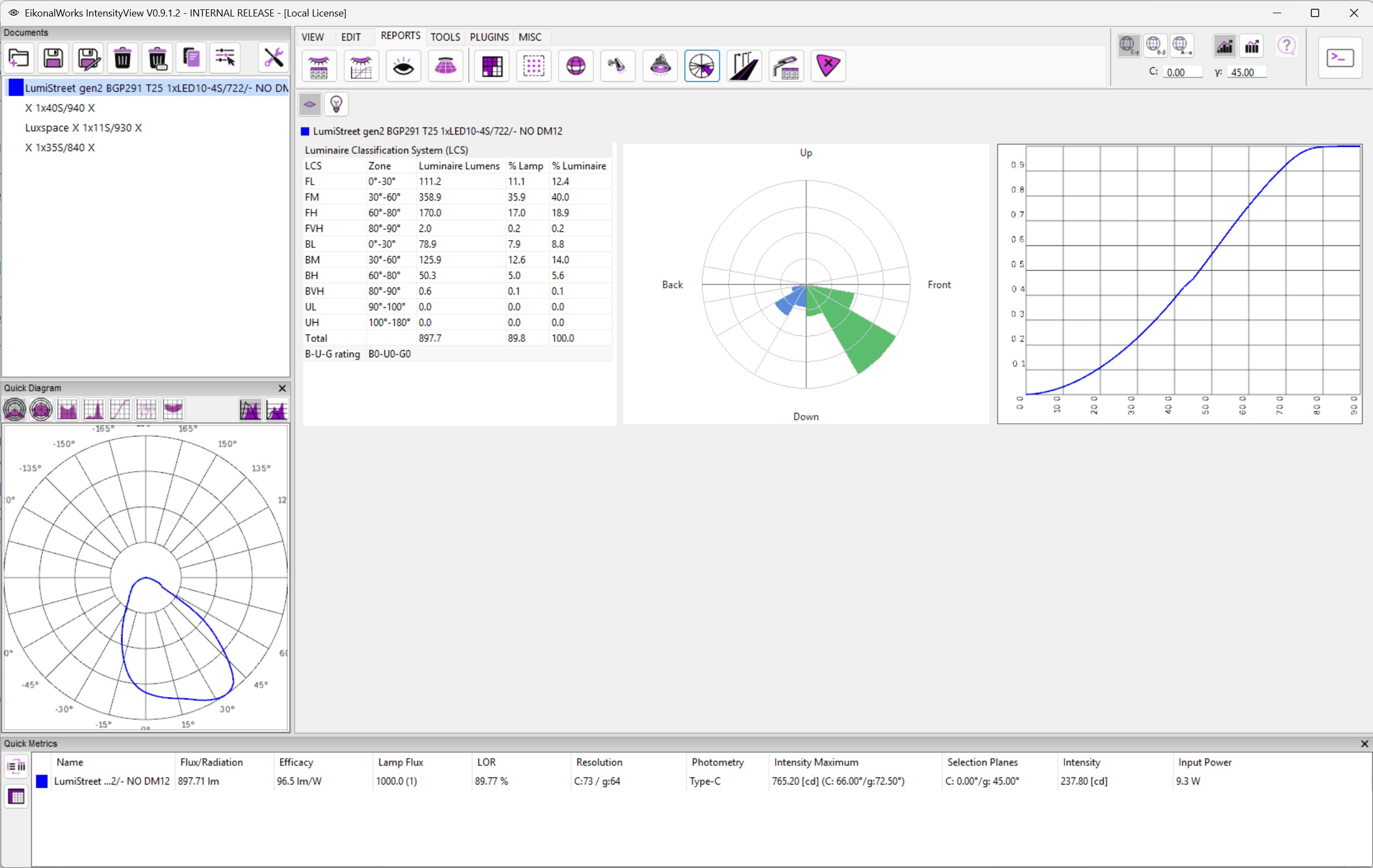Switch to the peaked linear quick diagram

(x=93, y=409)
